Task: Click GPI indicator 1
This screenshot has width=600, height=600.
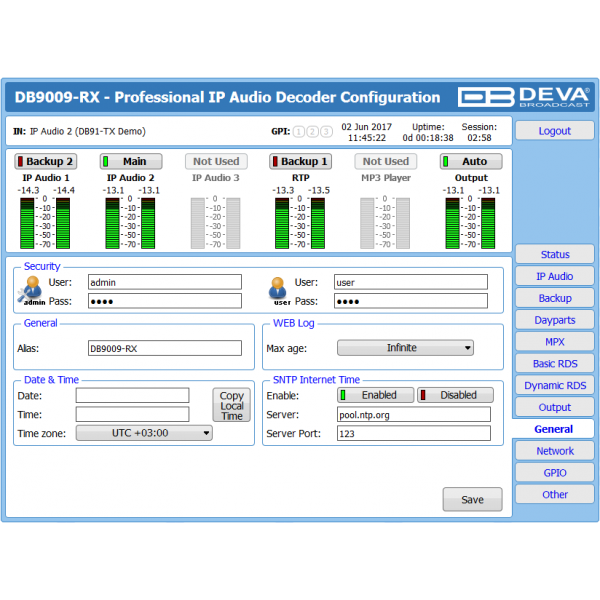Action: 299,132
